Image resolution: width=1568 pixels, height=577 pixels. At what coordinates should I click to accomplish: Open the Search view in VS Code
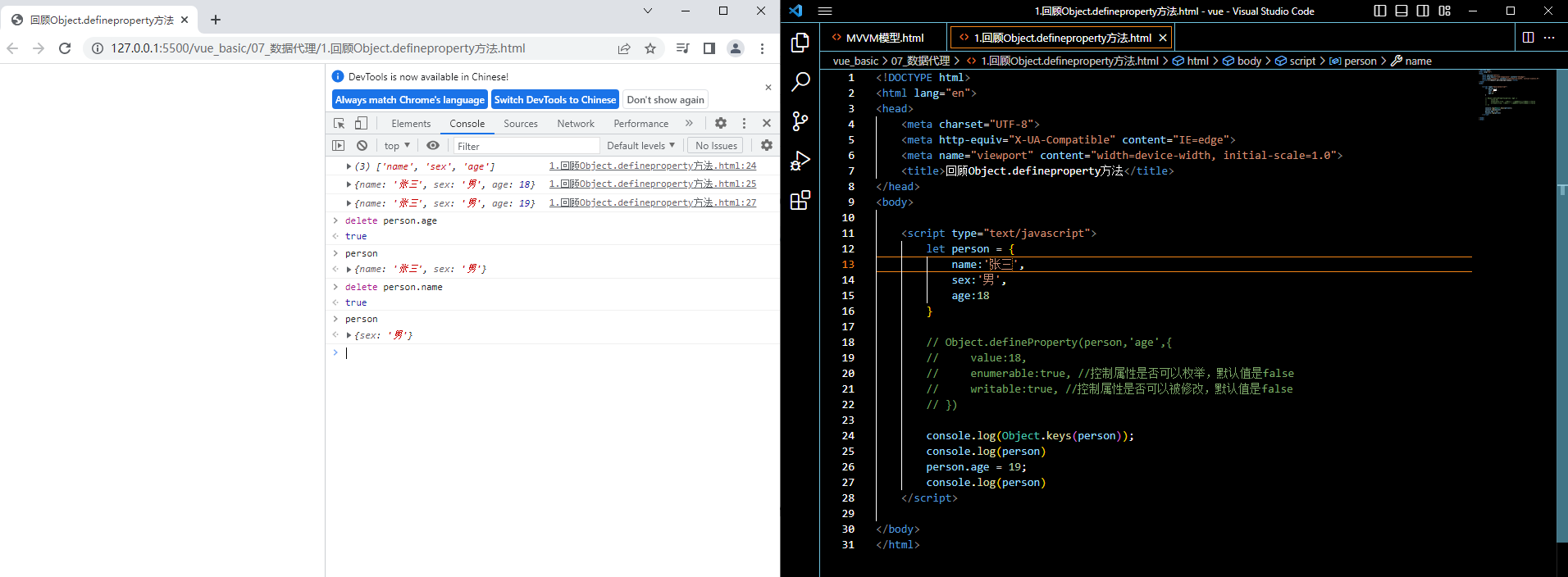[800, 82]
